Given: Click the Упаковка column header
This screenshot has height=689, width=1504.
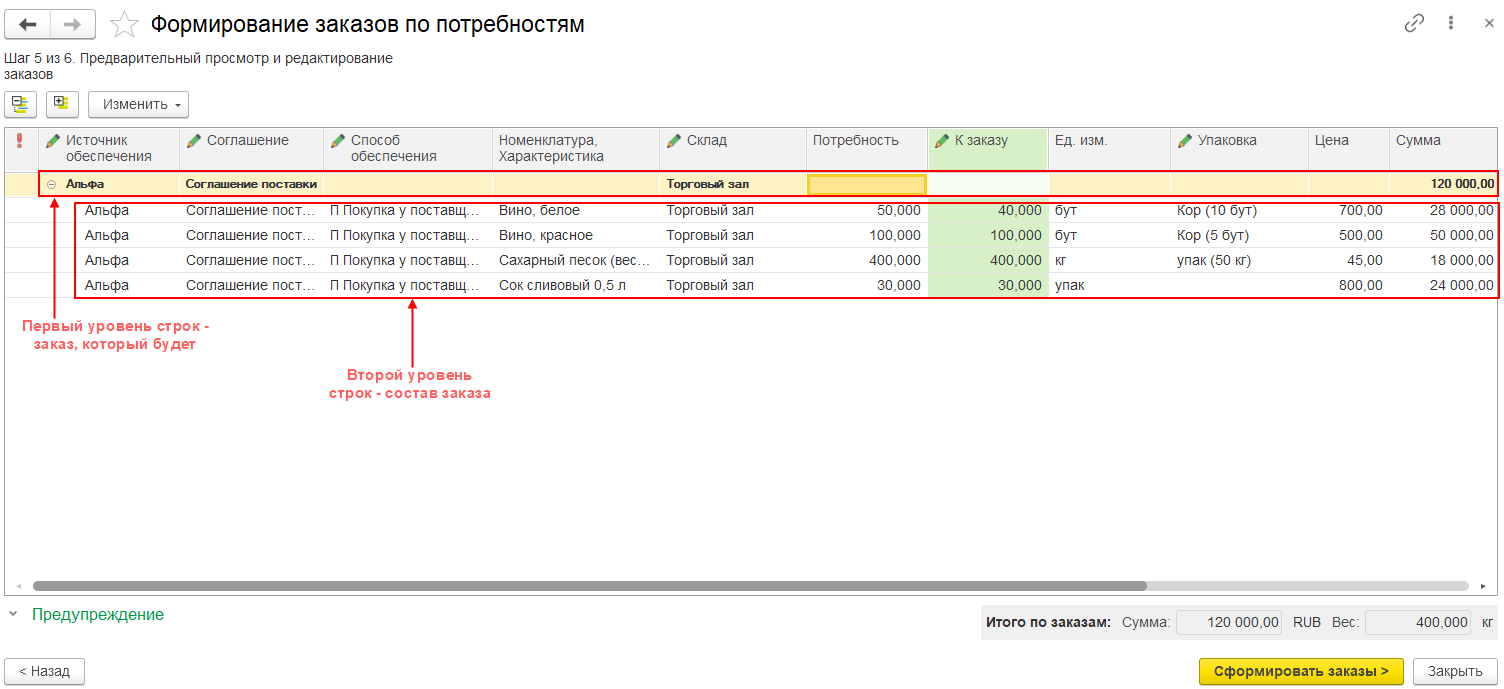Looking at the screenshot, I should (x=1239, y=148).
